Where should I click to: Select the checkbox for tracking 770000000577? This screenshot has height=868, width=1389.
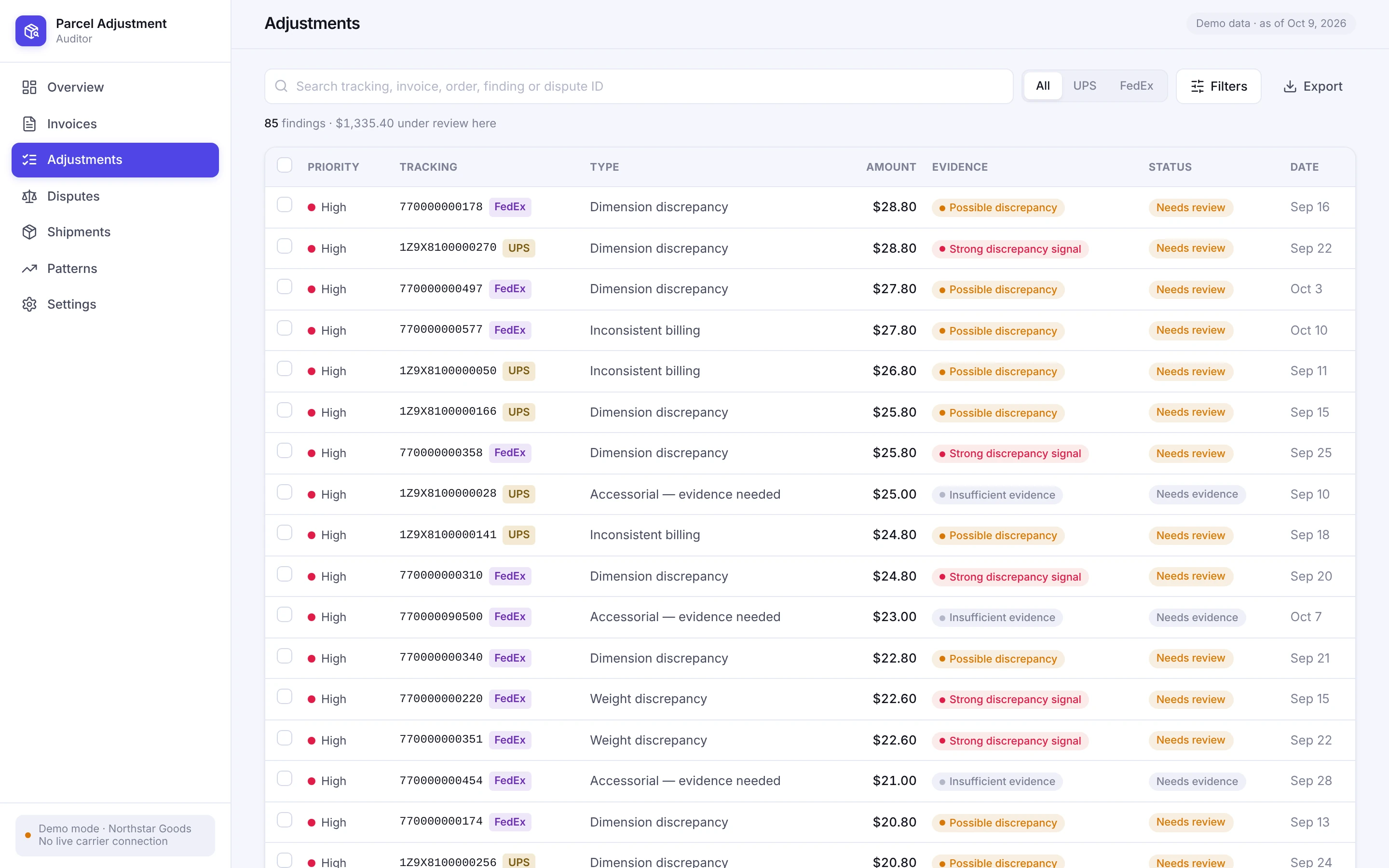(285, 328)
